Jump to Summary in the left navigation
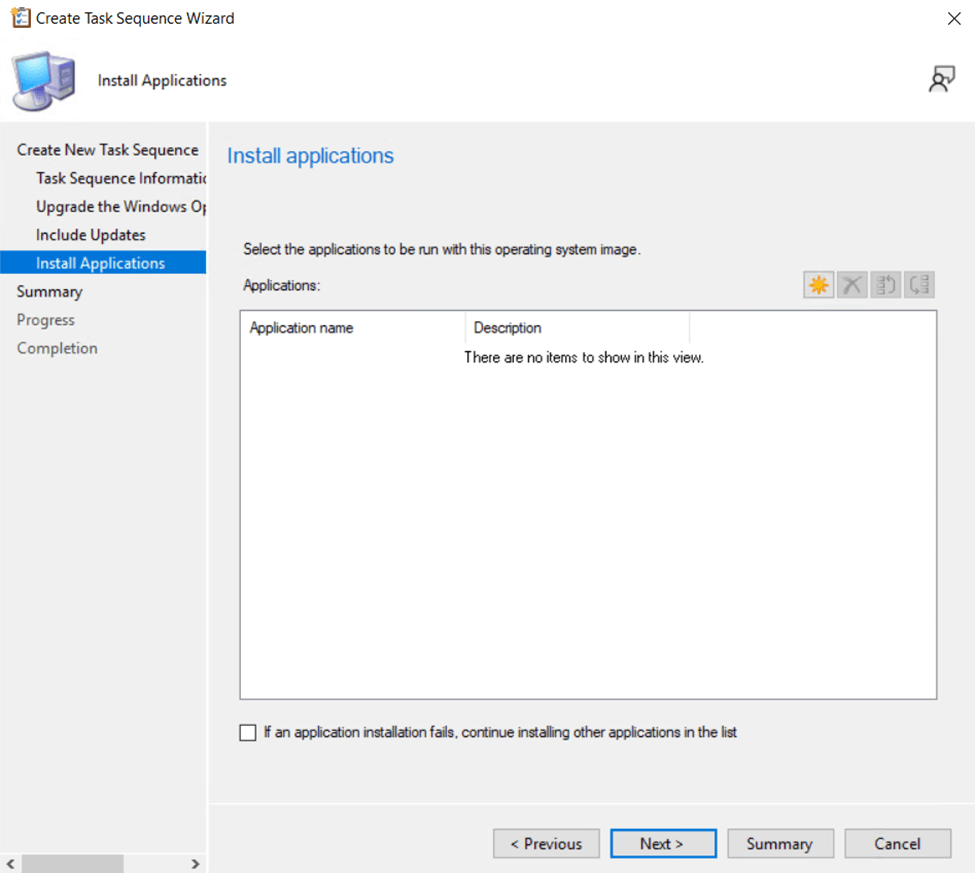 (x=49, y=292)
